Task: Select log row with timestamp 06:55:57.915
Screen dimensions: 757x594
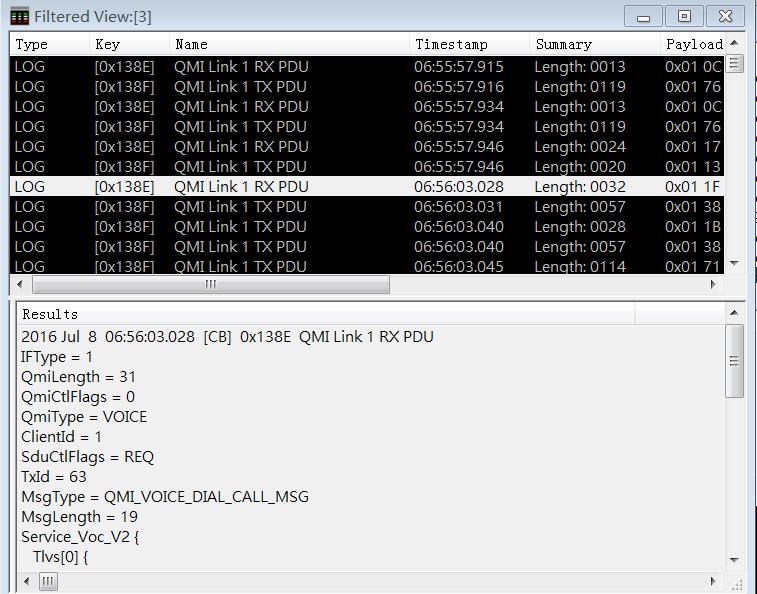Action: tap(367, 67)
